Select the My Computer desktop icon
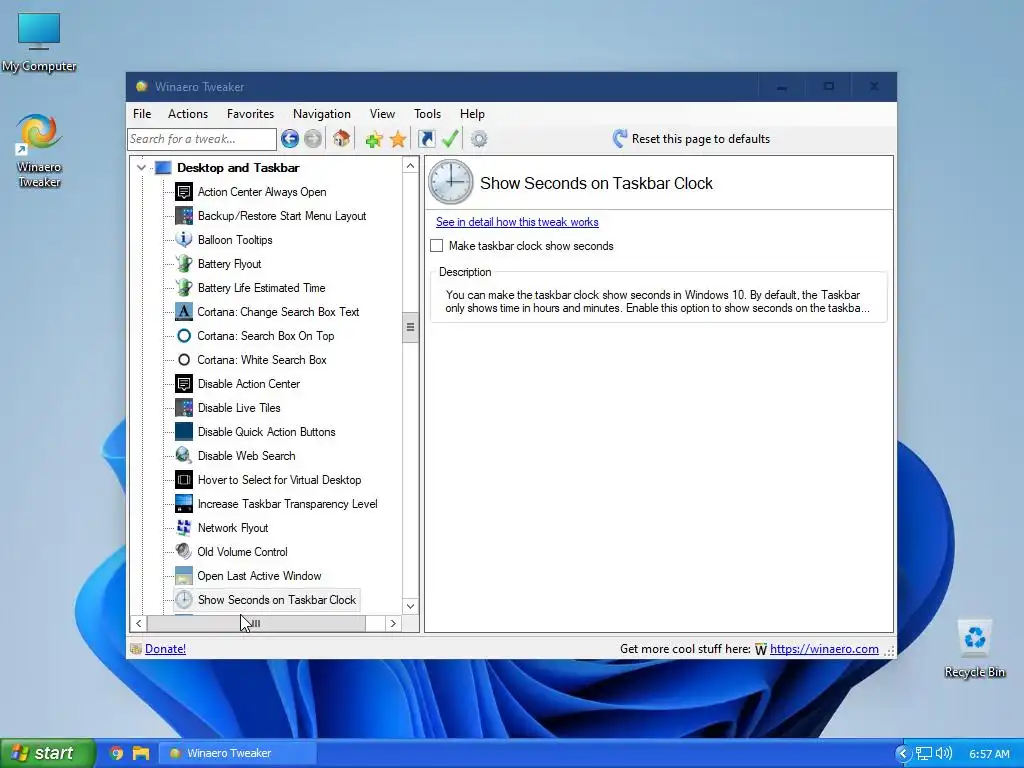Image resolution: width=1024 pixels, height=768 pixels. click(39, 42)
